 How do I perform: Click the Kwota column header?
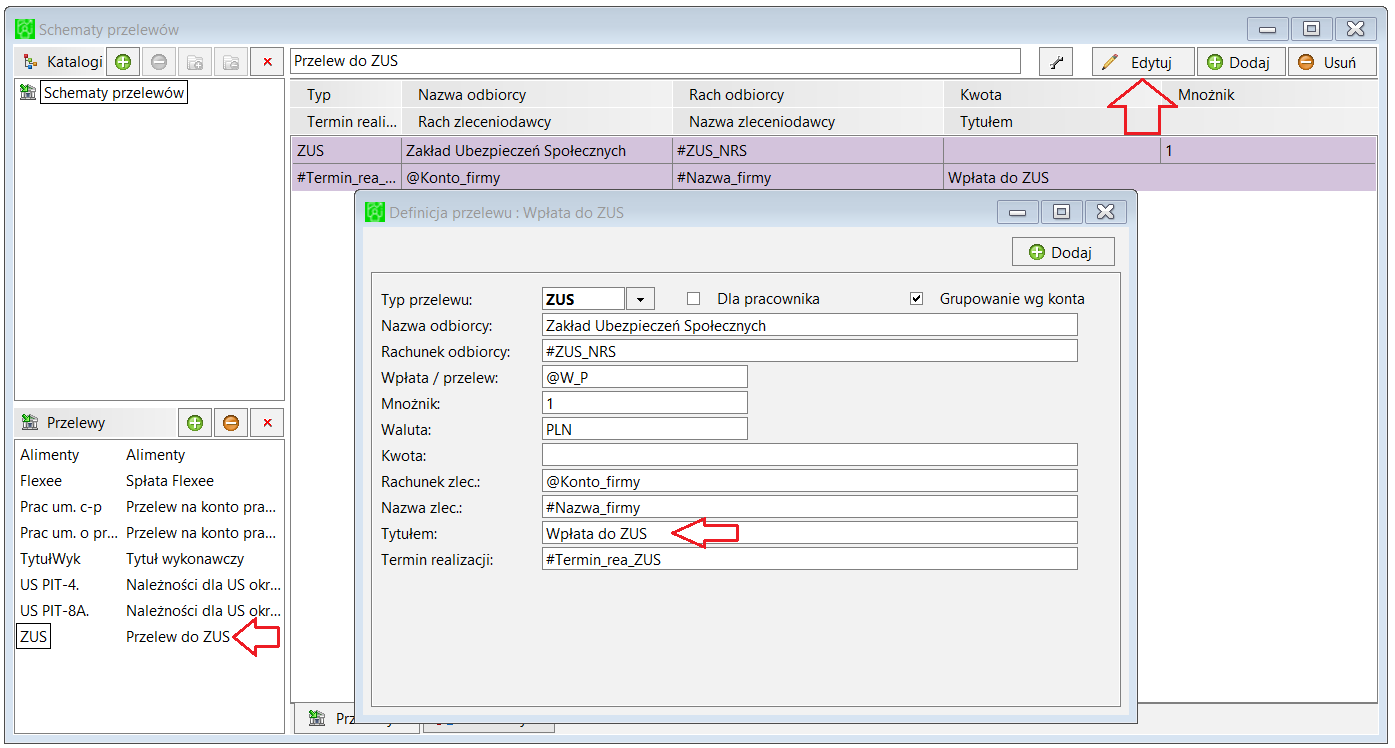point(1052,95)
